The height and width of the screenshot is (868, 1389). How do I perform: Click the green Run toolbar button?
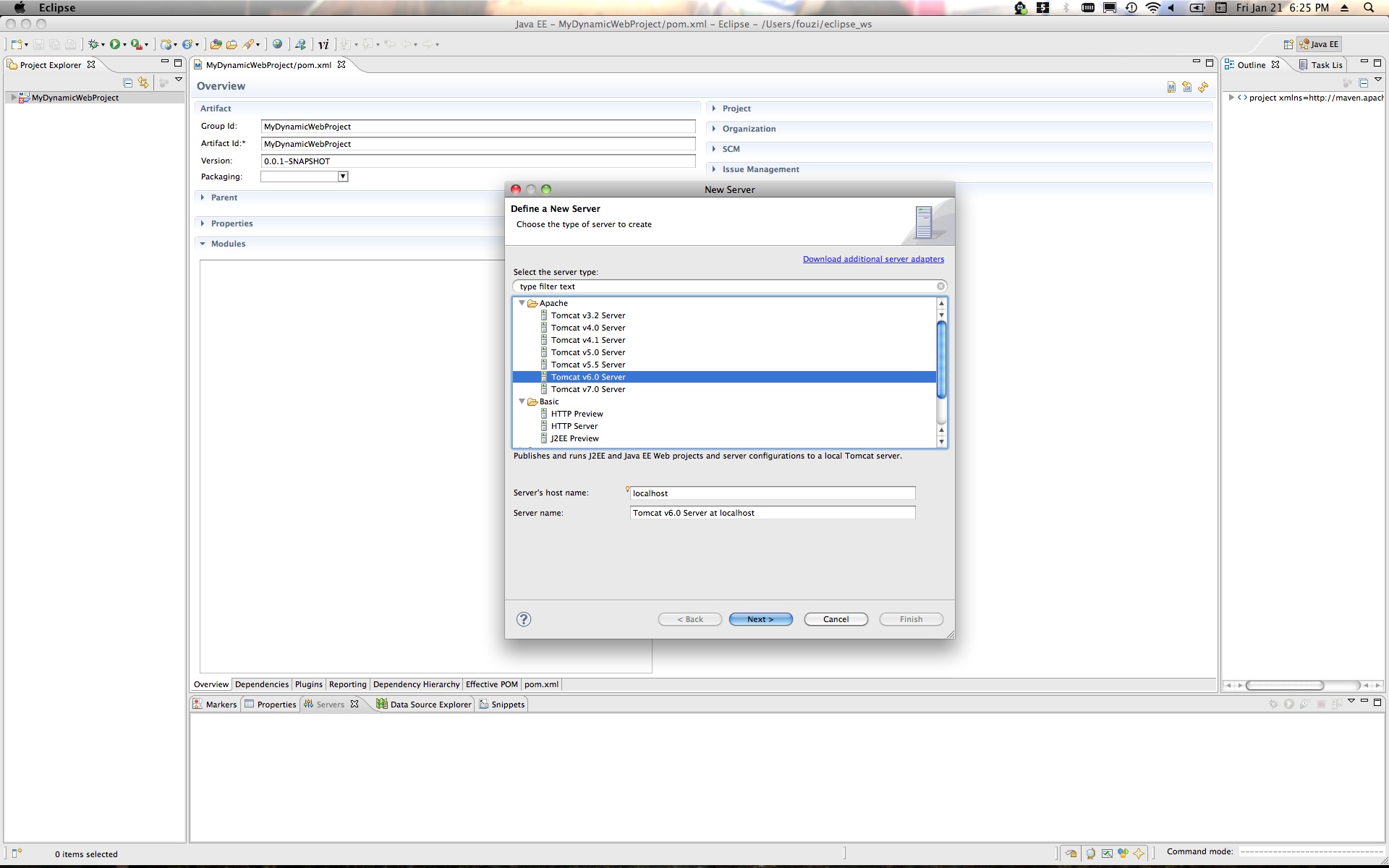[x=115, y=44]
